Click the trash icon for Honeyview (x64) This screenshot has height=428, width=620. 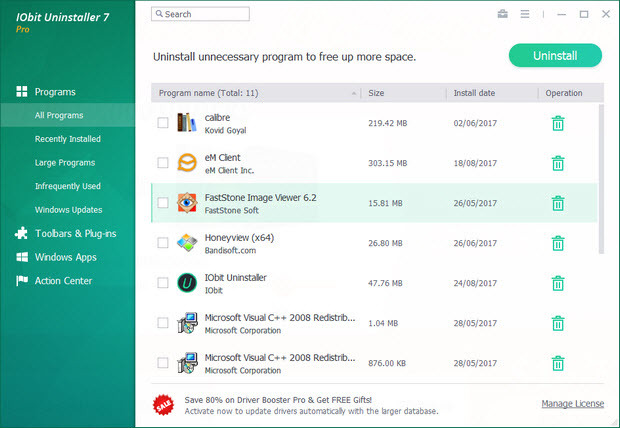[558, 243]
